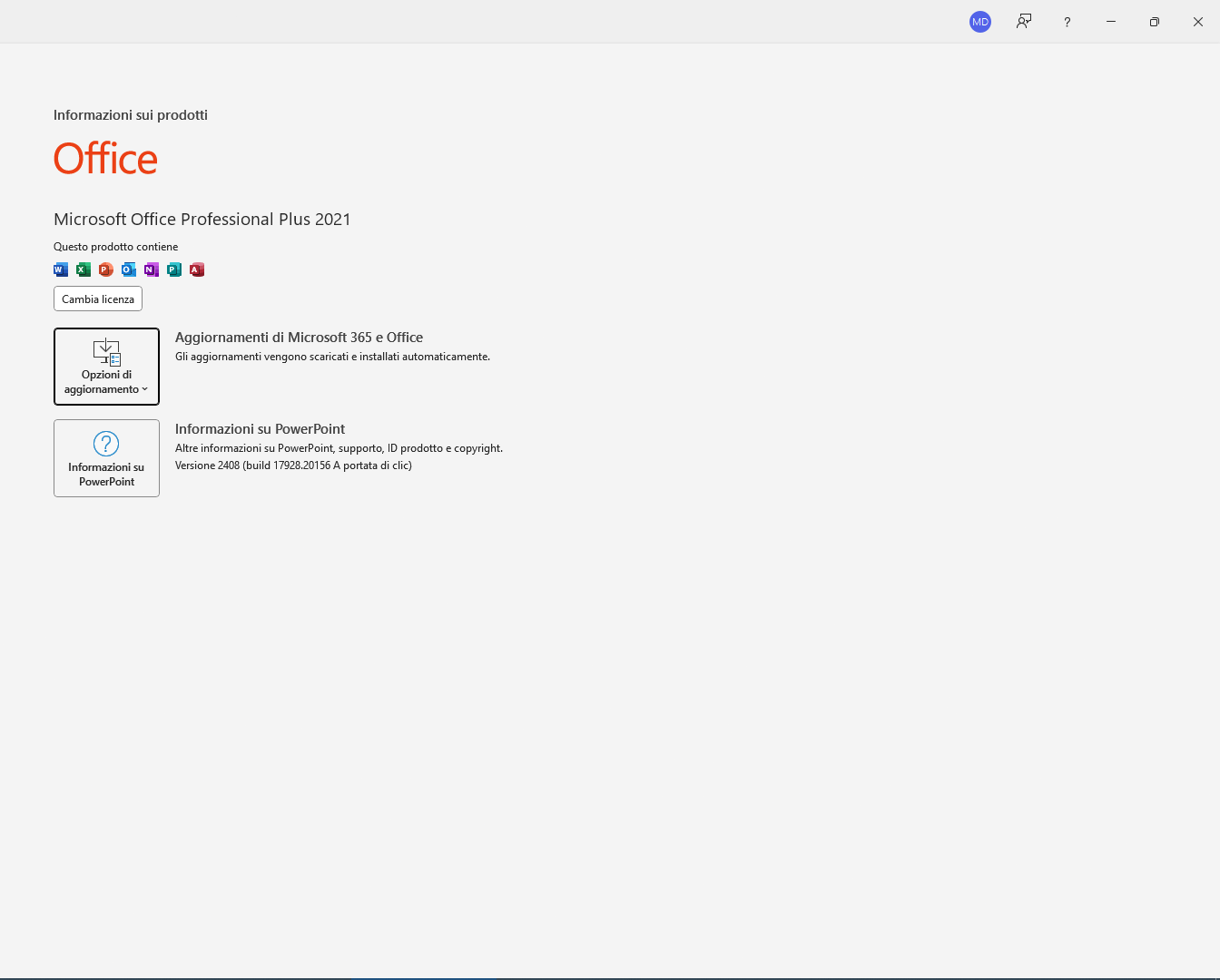Click "Microsoft Office Professional Plus 2021" text

202,220
